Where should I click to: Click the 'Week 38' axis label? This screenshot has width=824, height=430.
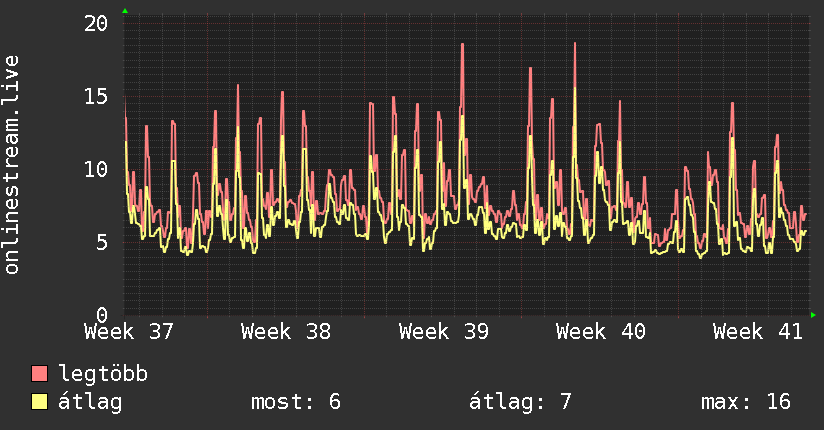286,332
